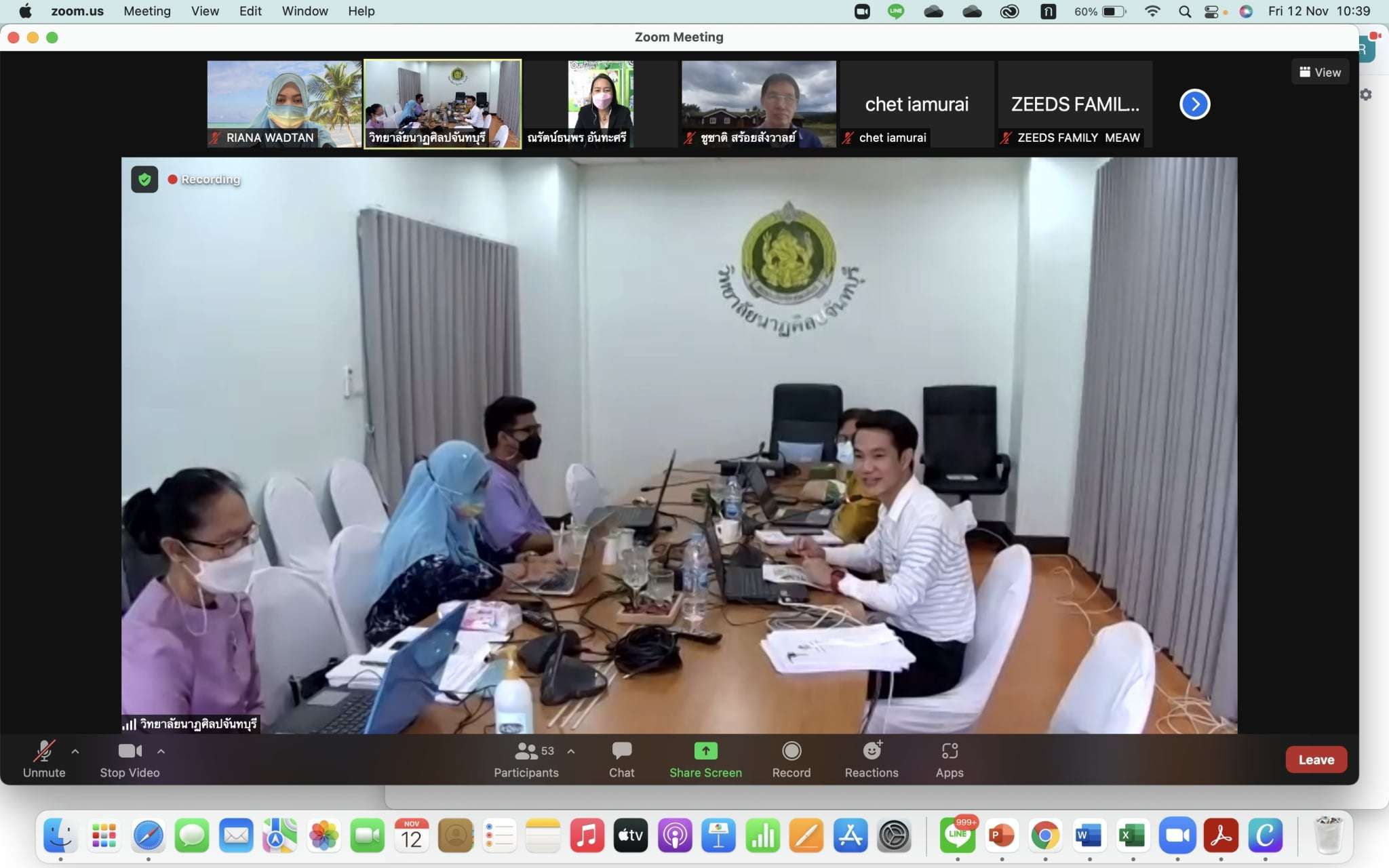The height and width of the screenshot is (868, 1389).
Task: Open the Window menu in menu bar
Action: pos(305,11)
